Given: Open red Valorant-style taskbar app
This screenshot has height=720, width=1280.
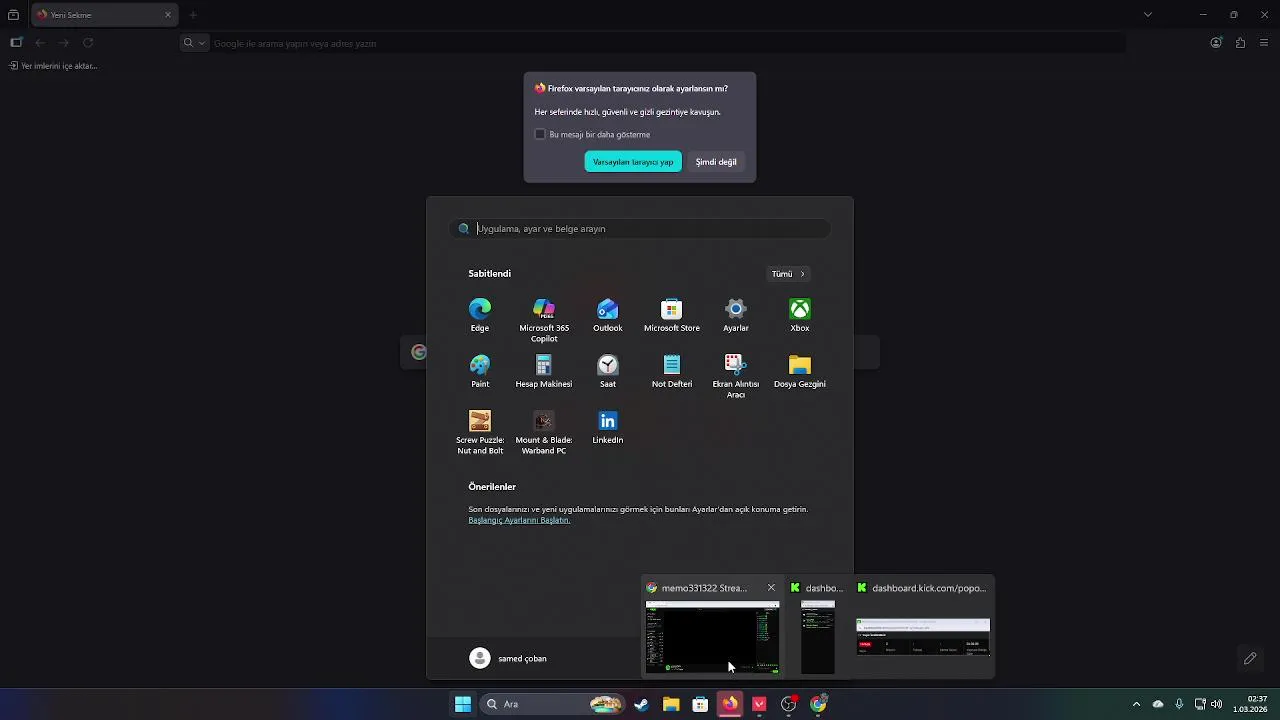Looking at the screenshot, I should pyautogui.click(x=759, y=704).
